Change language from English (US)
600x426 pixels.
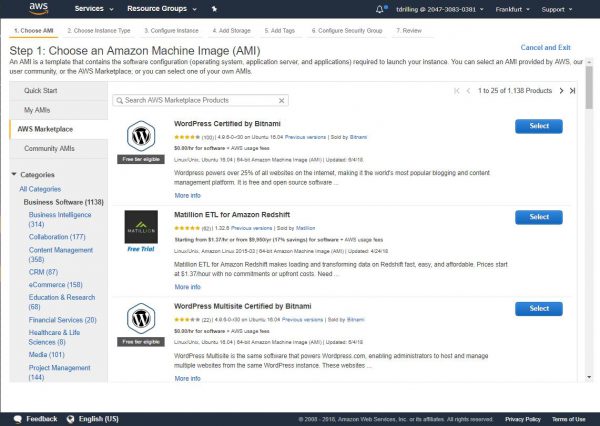click(x=93, y=419)
